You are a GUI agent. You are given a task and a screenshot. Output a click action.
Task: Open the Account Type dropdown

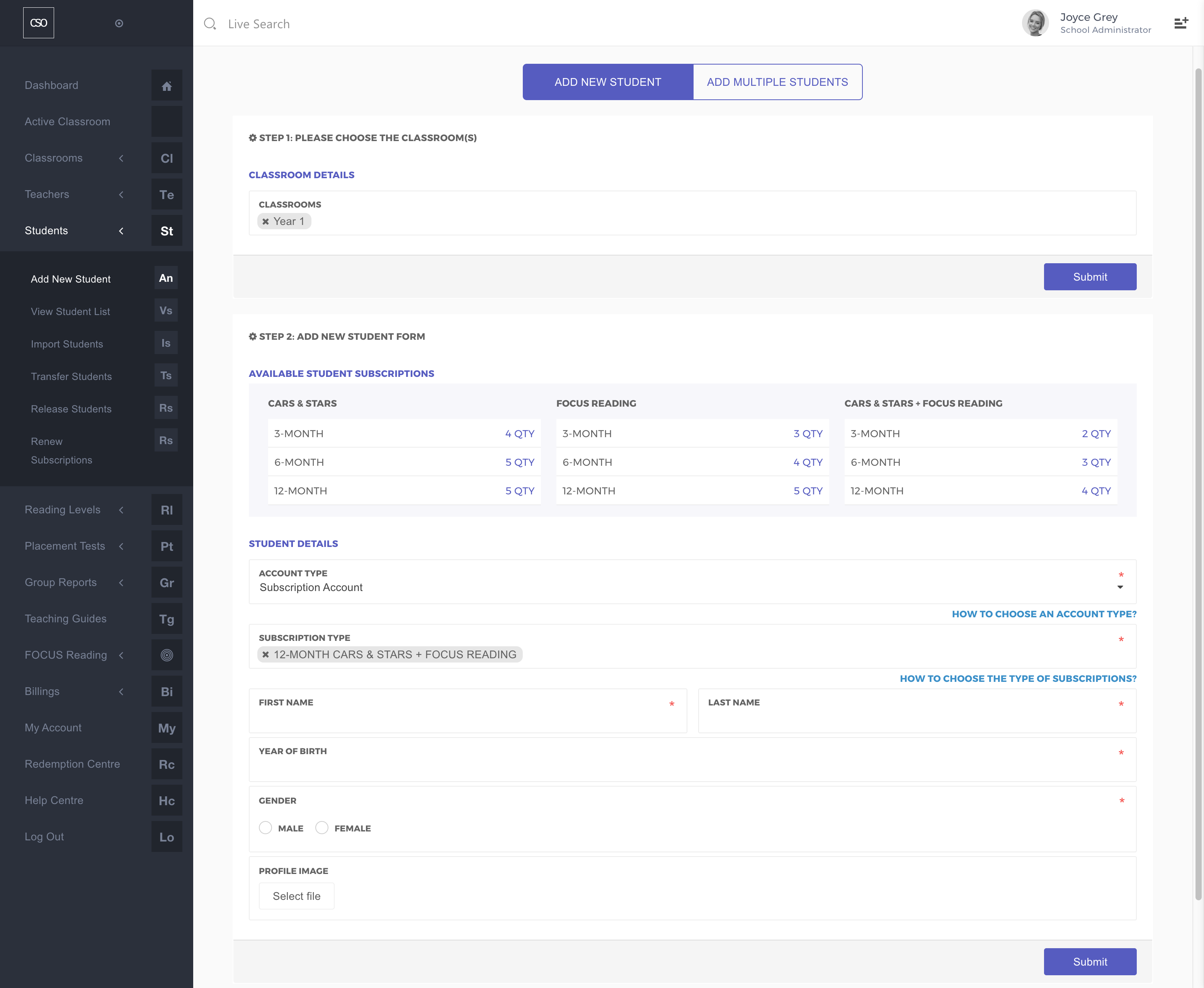(x=692, y=587)
